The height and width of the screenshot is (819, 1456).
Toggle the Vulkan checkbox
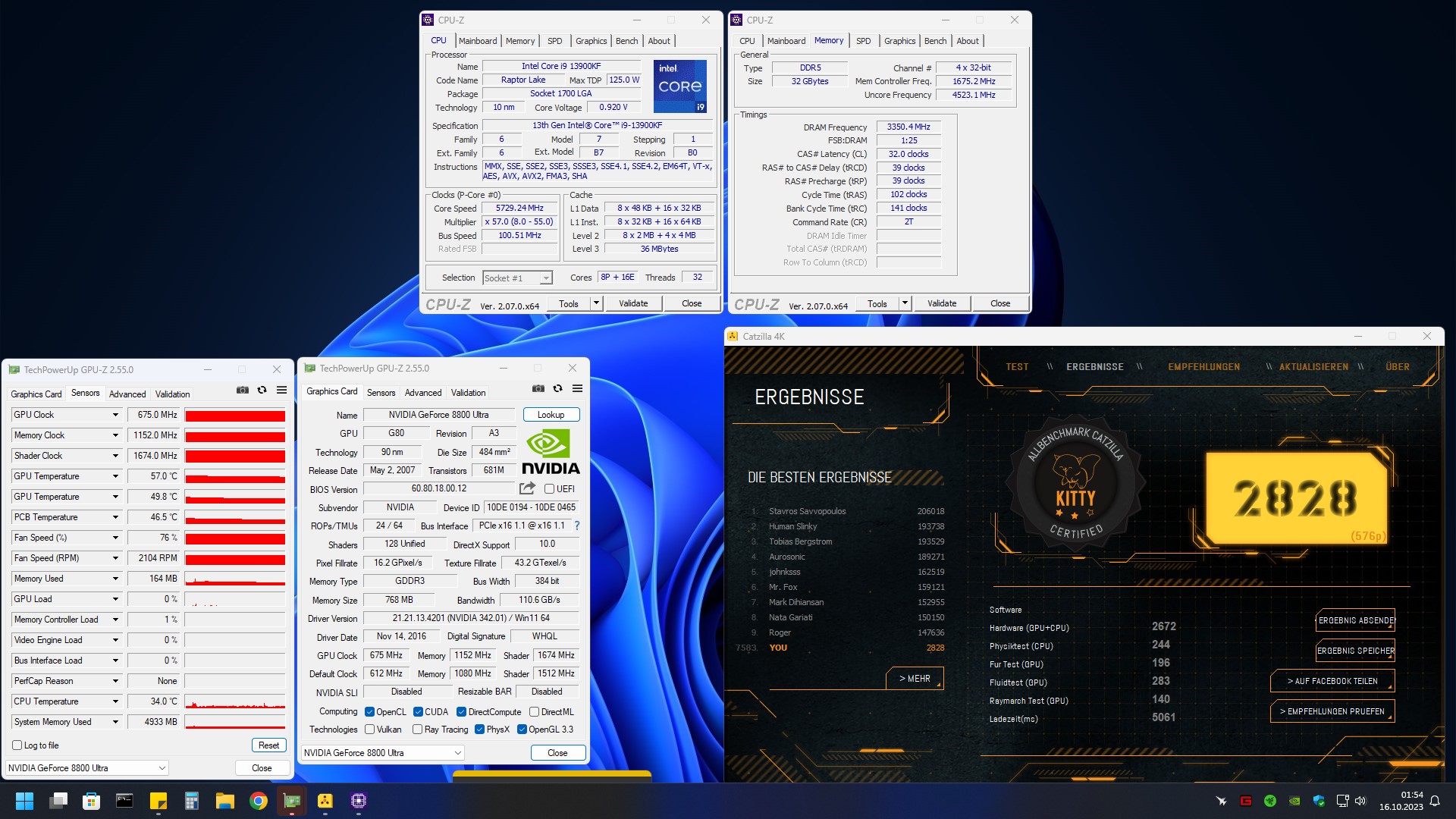click(x=370, y=730)
